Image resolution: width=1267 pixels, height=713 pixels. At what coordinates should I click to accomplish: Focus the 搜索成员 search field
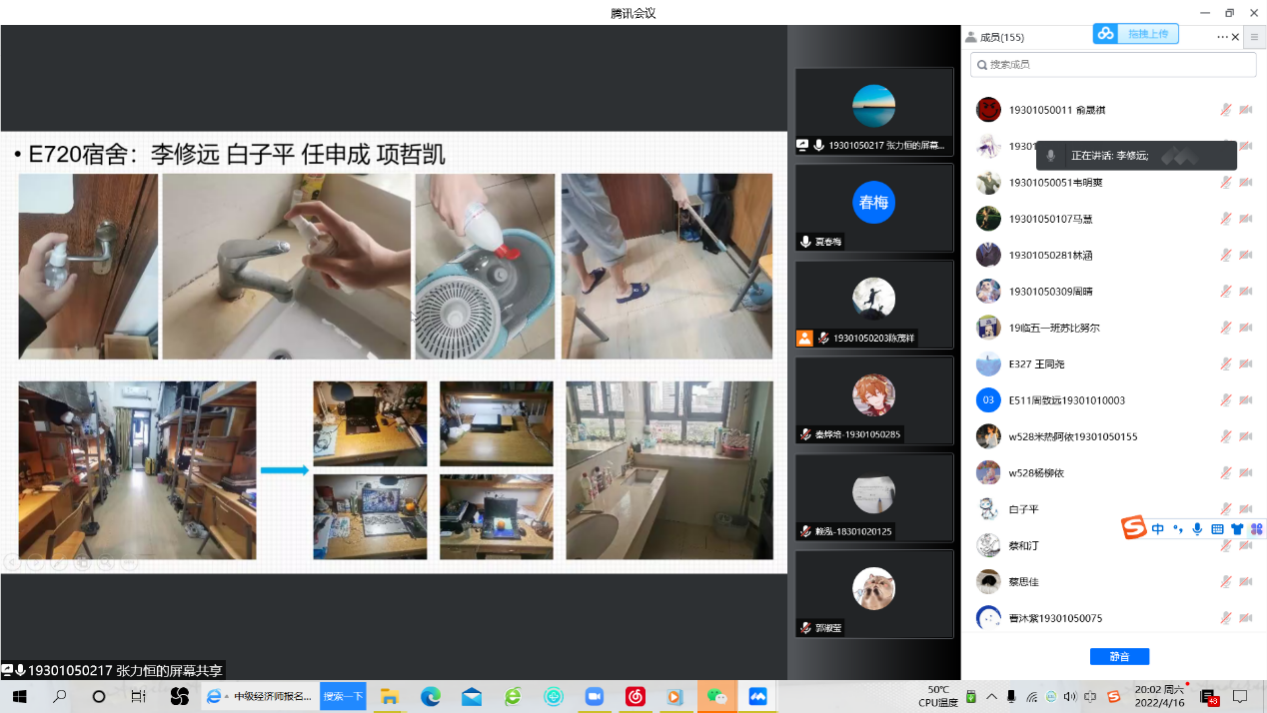coord(1113,64)
